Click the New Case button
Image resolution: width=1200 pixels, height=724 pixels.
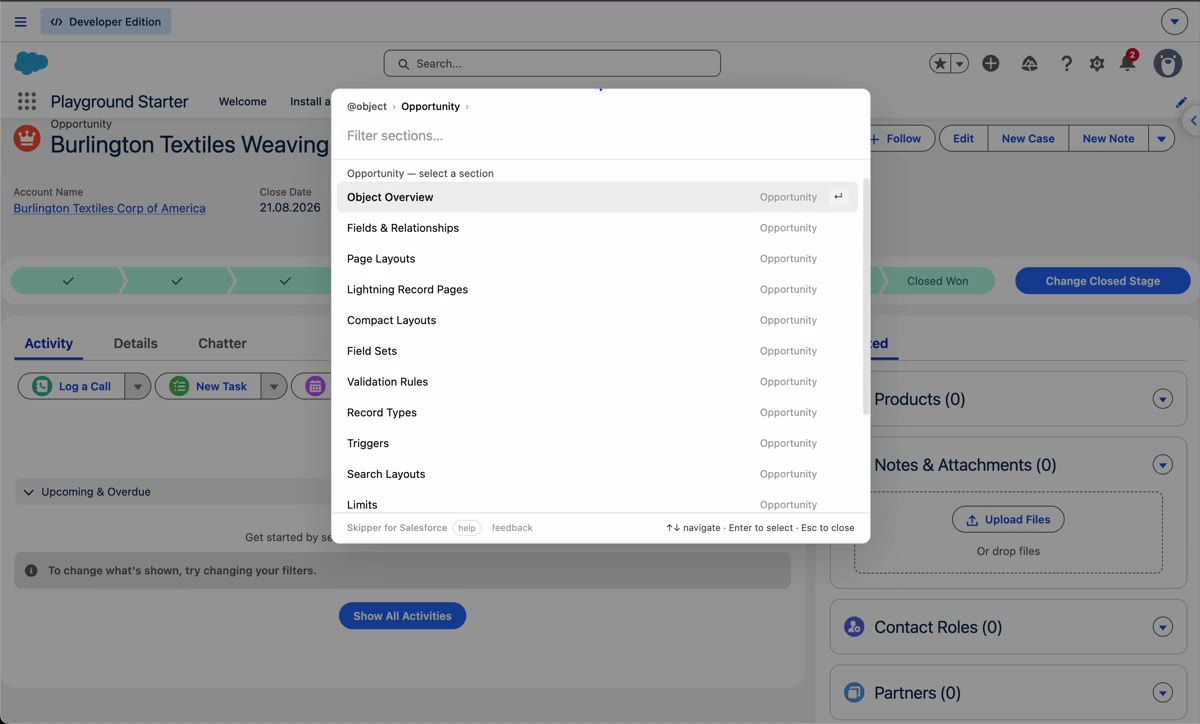1028,138
